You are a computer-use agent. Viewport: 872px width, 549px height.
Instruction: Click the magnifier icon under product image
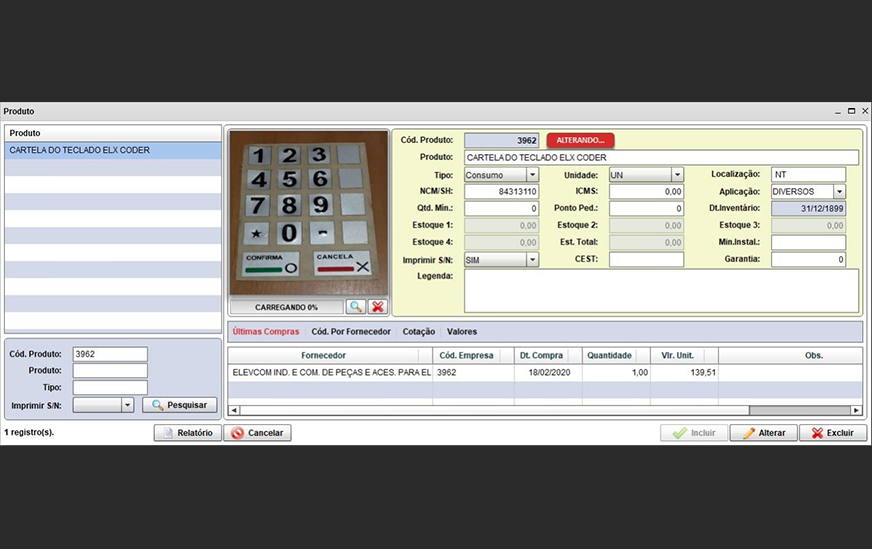click(x=355, y=306)
